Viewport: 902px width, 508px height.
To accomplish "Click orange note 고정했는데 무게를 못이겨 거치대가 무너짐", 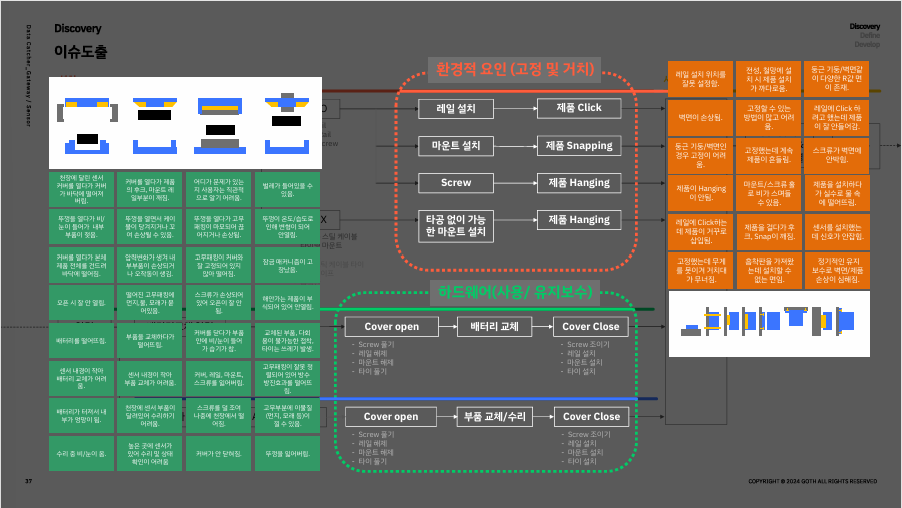I will click(x=700, y=270).
